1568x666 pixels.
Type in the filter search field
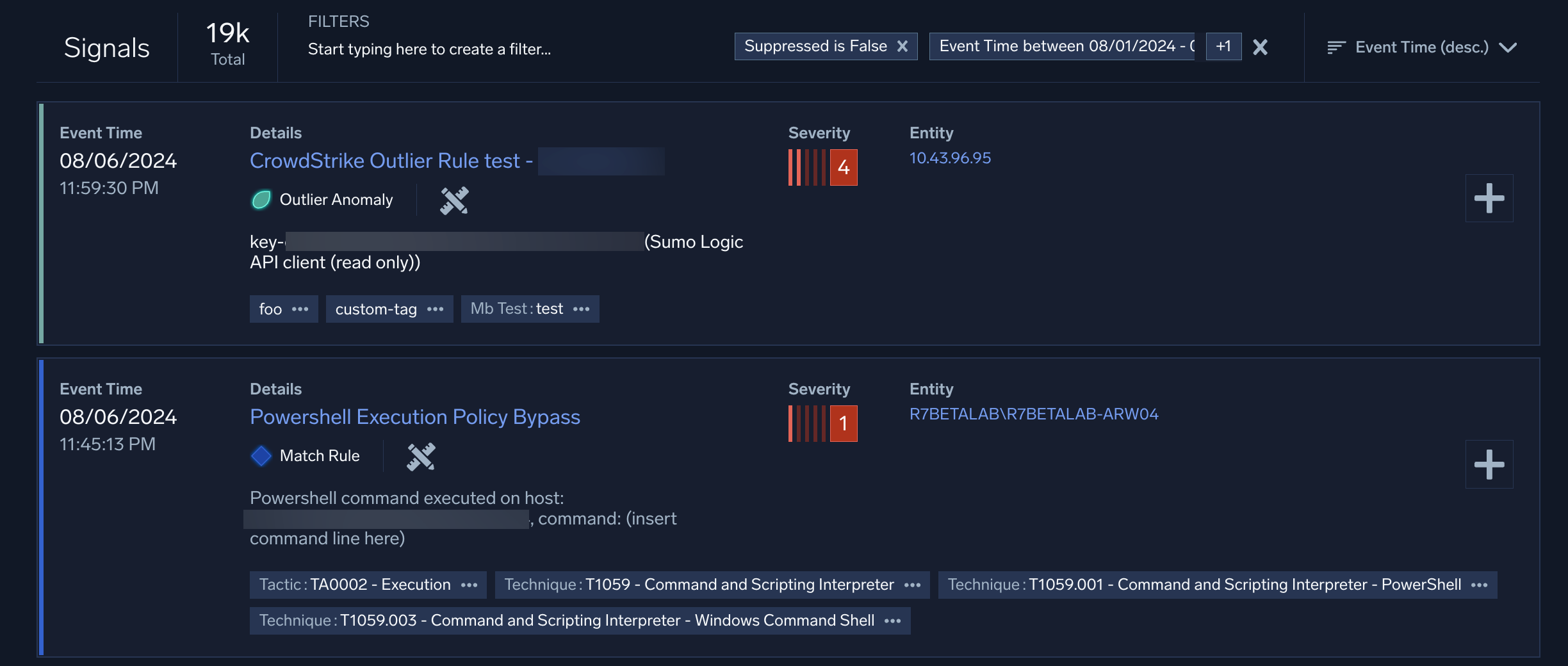click(429, 49)
